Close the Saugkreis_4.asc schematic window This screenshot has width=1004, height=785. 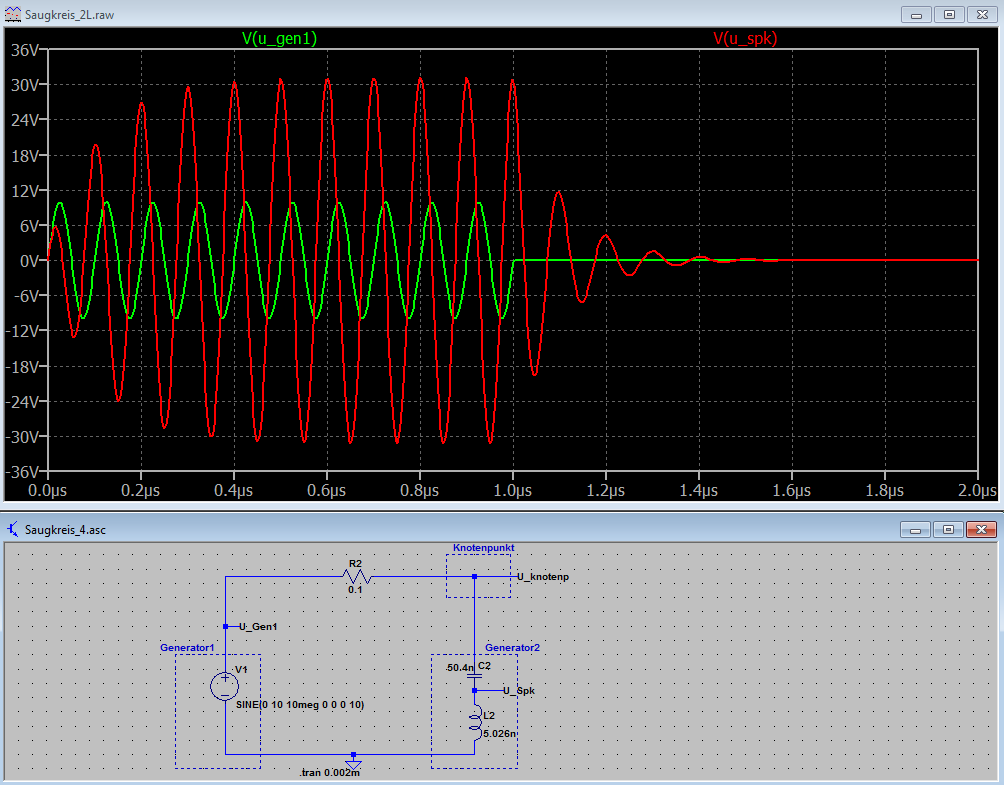[x=983, y=529]
